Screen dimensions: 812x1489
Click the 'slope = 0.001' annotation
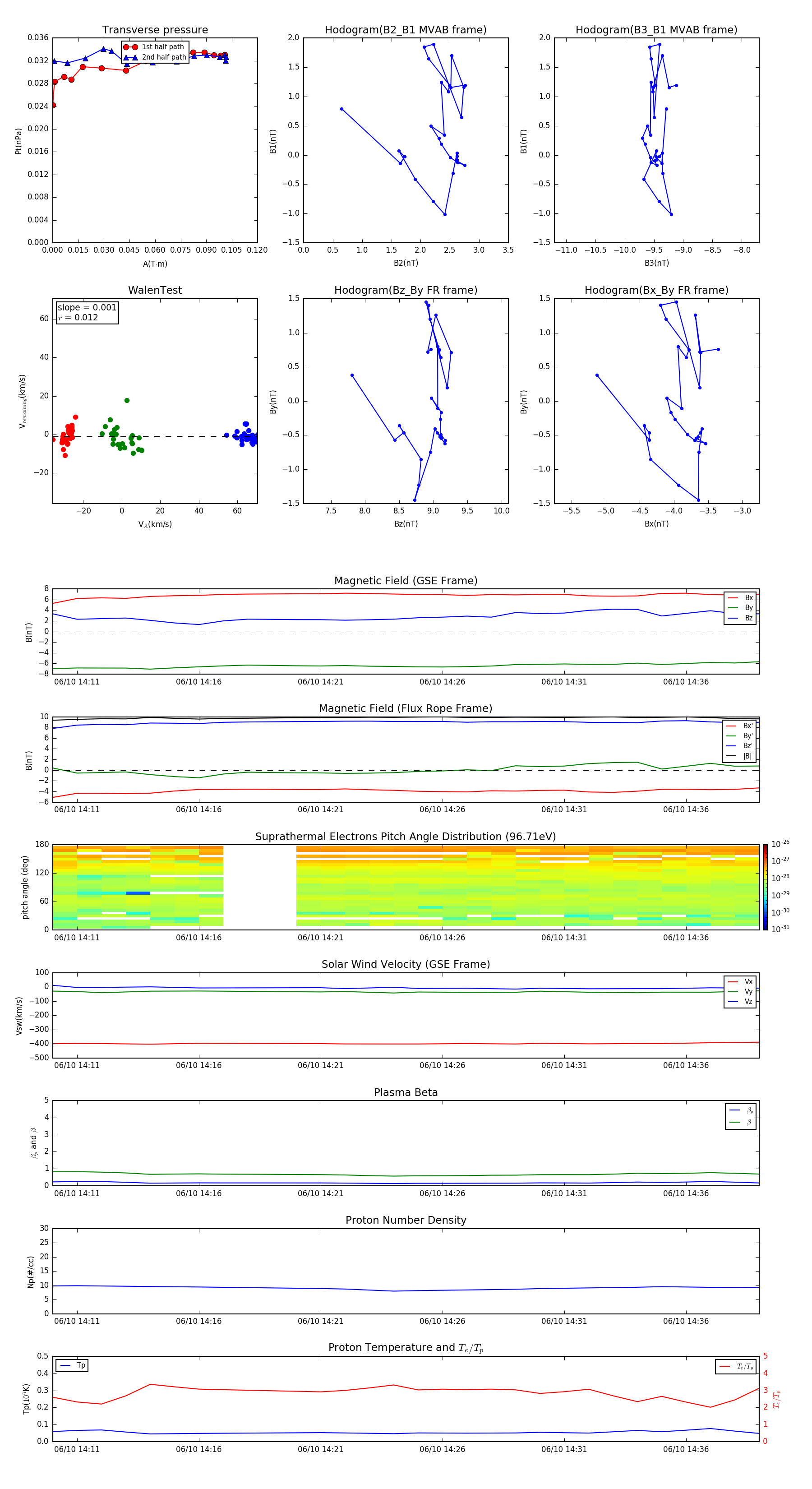pos(87,308)
